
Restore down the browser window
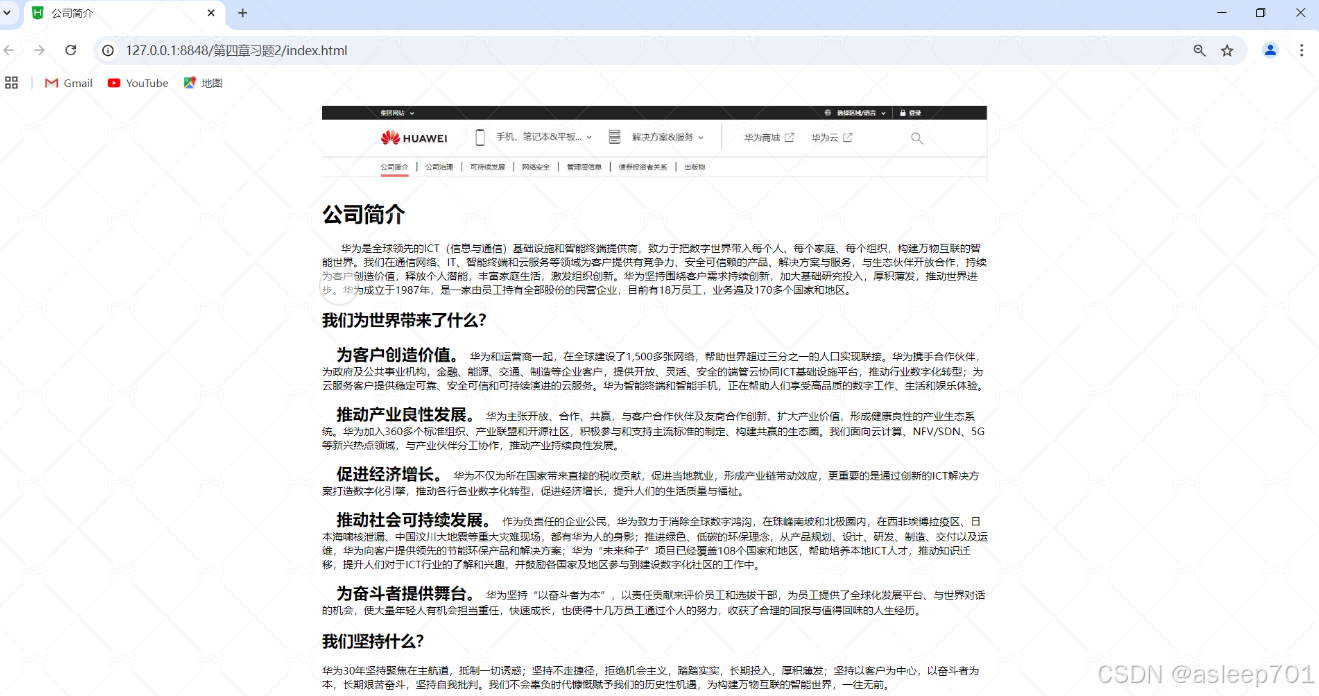click(x=1261, y=13)
